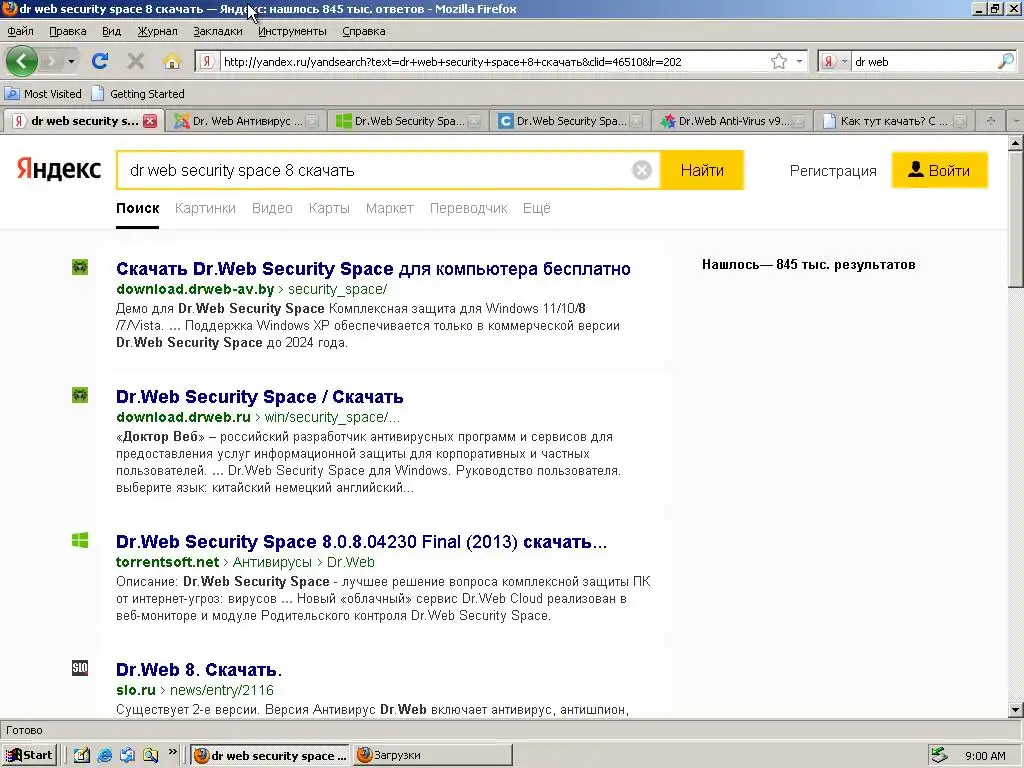
Task: Click inside the URL address field
Action: coord(494,61)
